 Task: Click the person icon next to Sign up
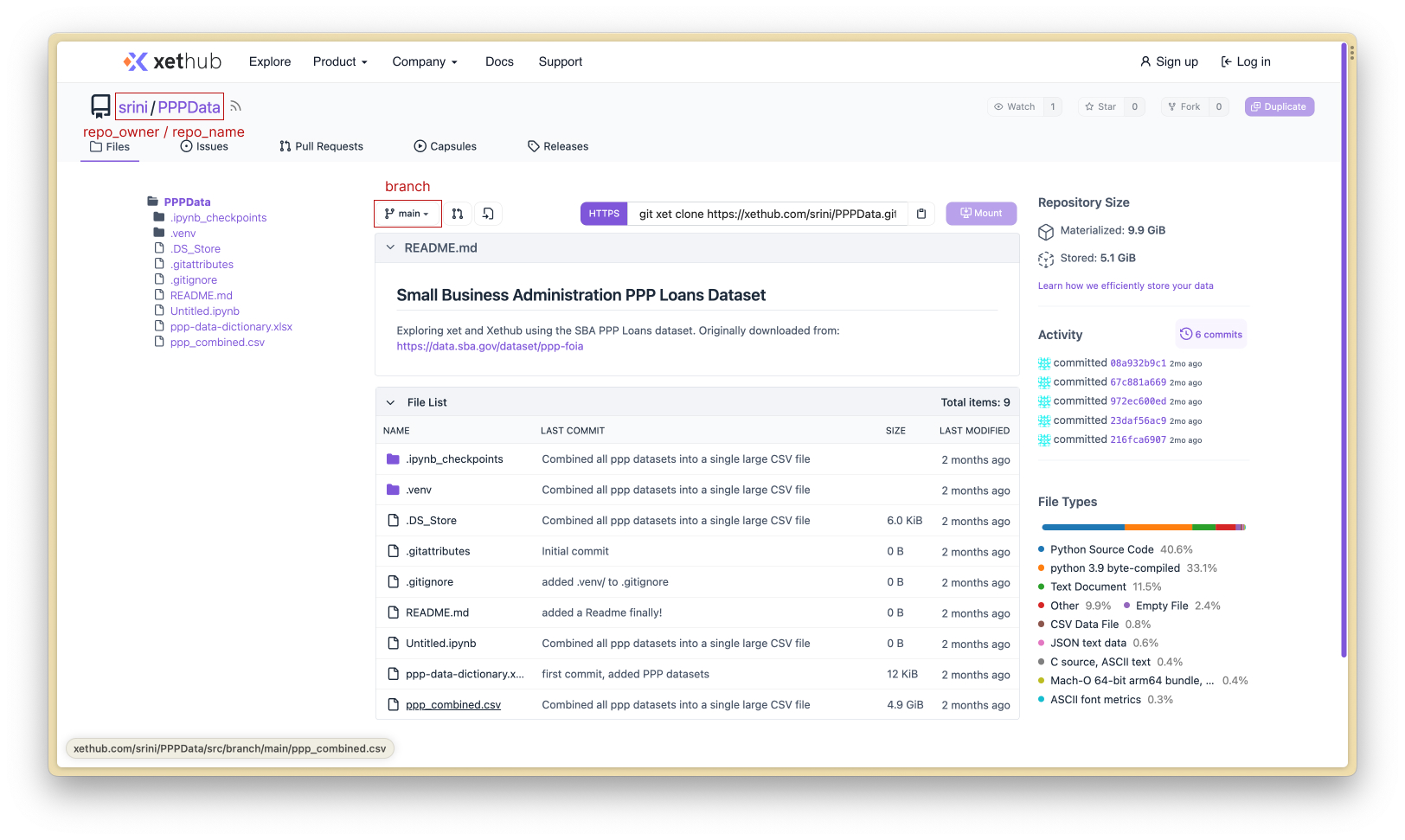[1145, 61]
